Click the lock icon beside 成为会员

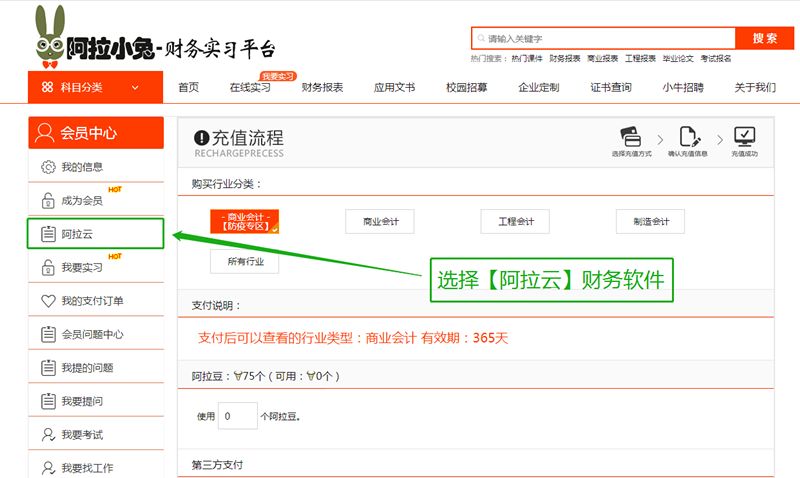point(48,200)
